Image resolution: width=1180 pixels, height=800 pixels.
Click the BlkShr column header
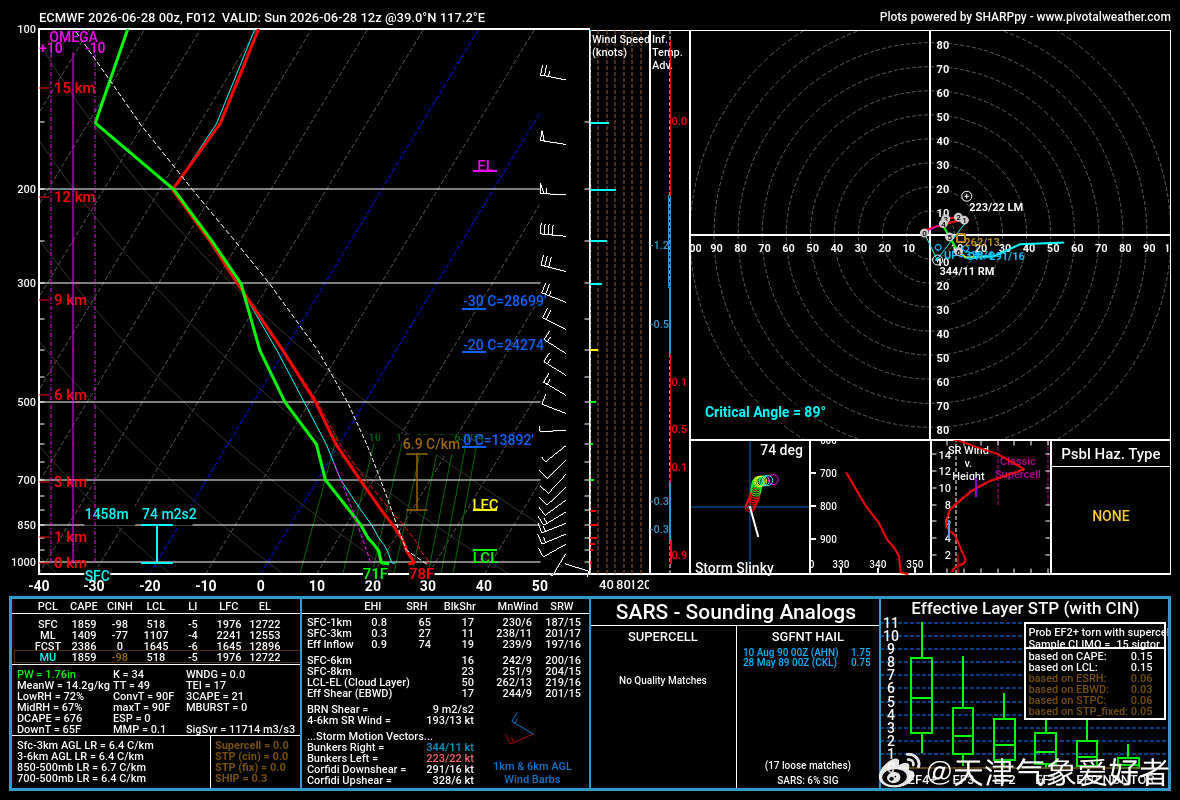click(x=459, y=606)
